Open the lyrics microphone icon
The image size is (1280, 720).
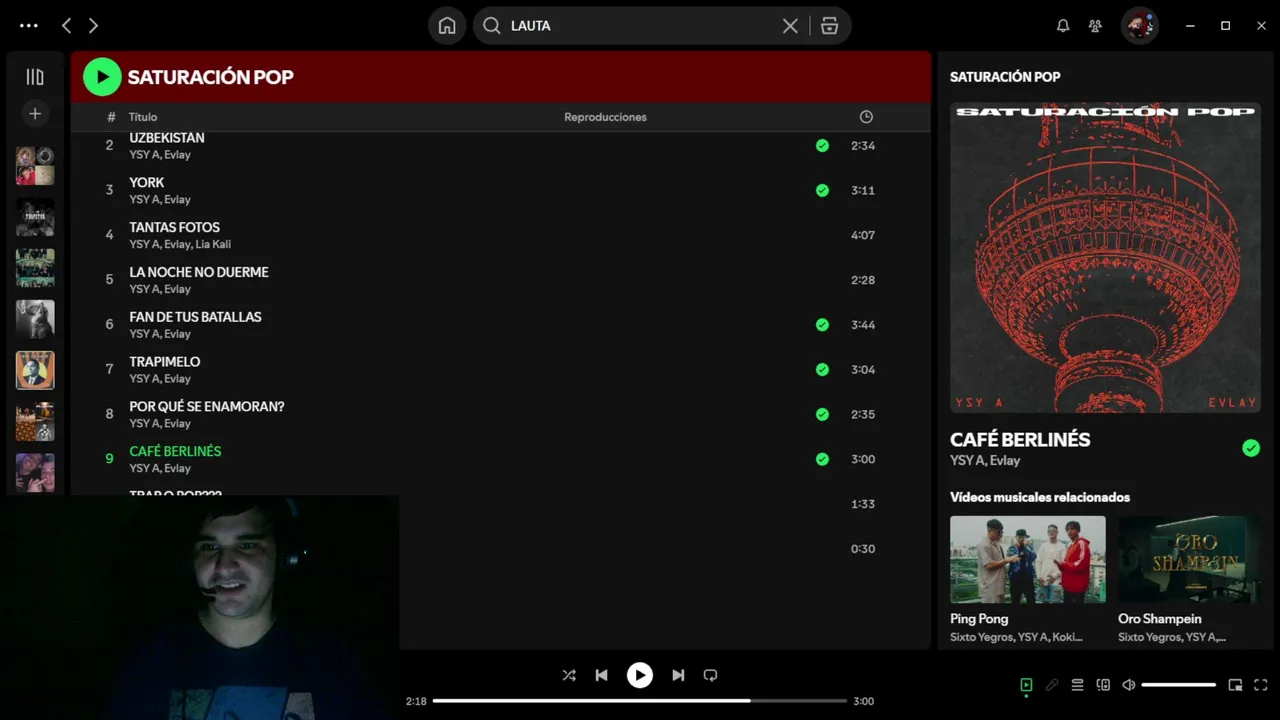[x=1052, y=685]
